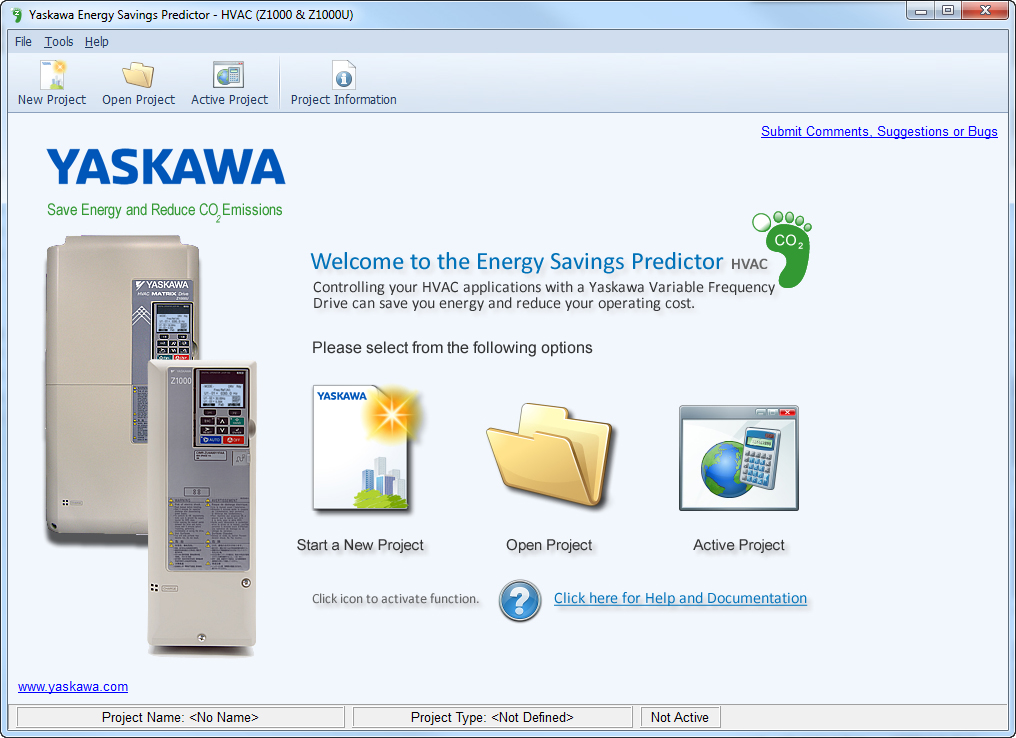Click the Start a New Project label
Image resolution: width=1016 pixels, height=738 pixels.
coord(360,545)
